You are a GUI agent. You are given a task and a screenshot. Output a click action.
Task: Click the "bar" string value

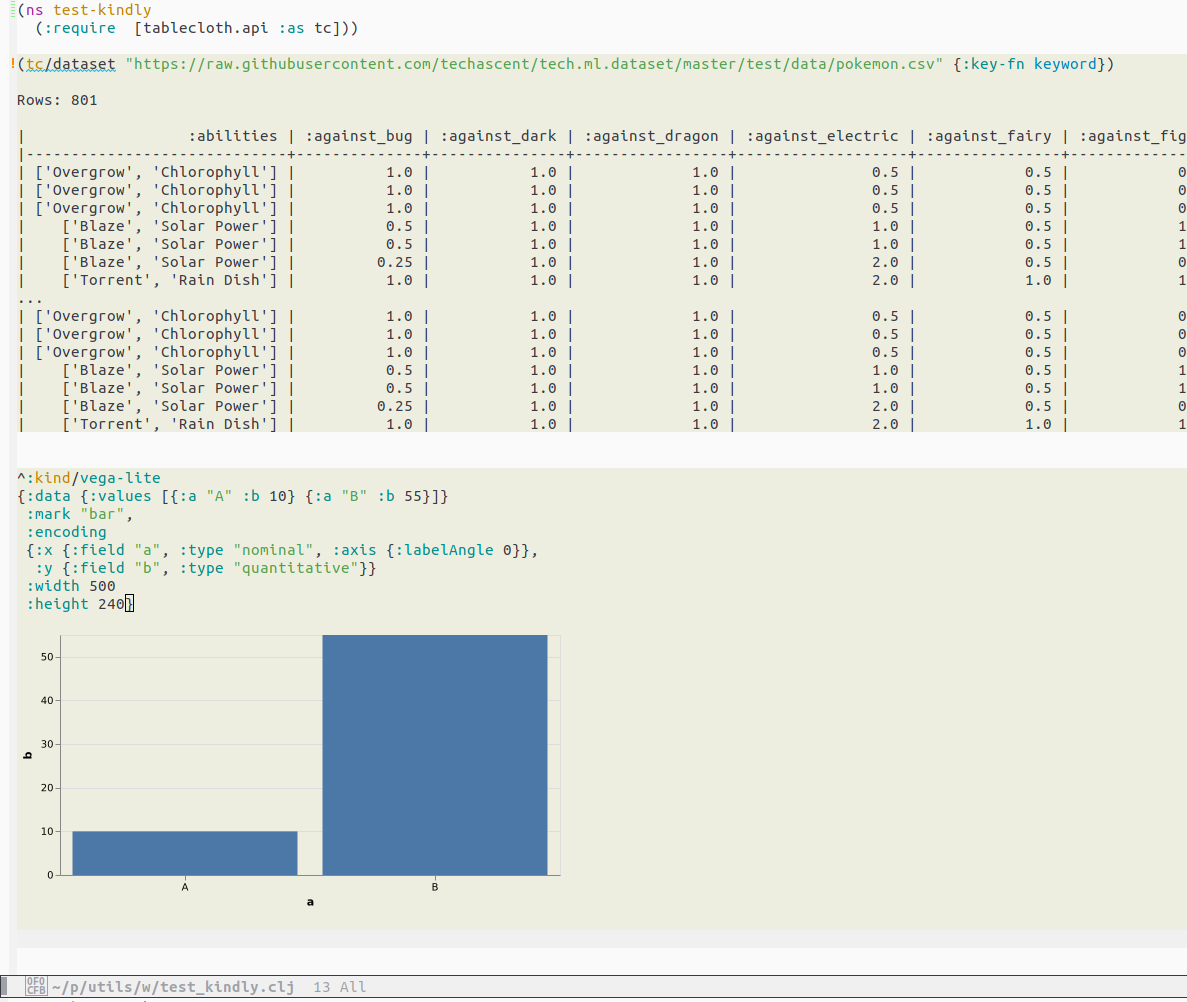point(102,515)
